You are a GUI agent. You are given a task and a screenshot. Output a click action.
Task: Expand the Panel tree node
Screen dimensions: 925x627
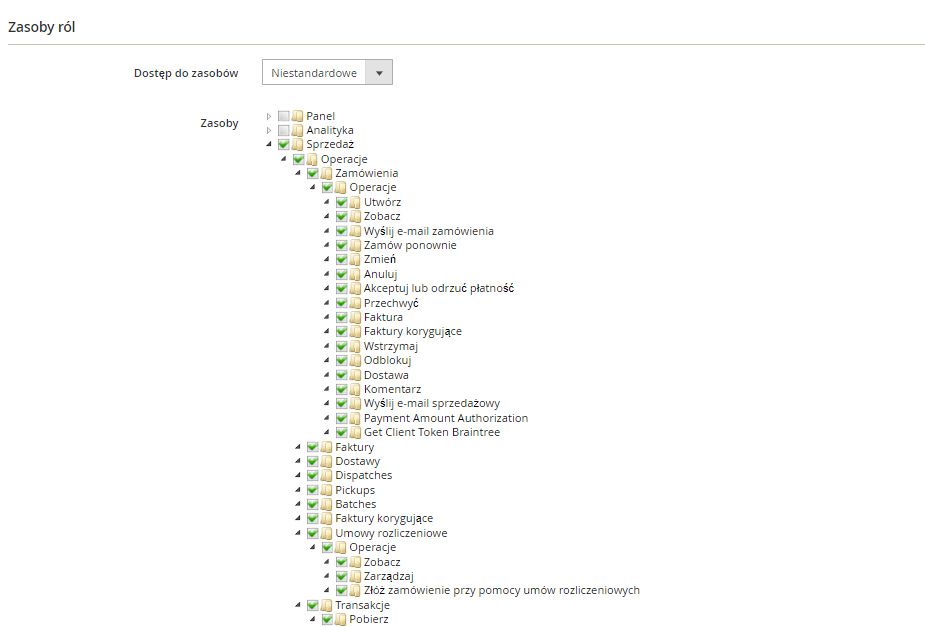[x=269, y=116]
